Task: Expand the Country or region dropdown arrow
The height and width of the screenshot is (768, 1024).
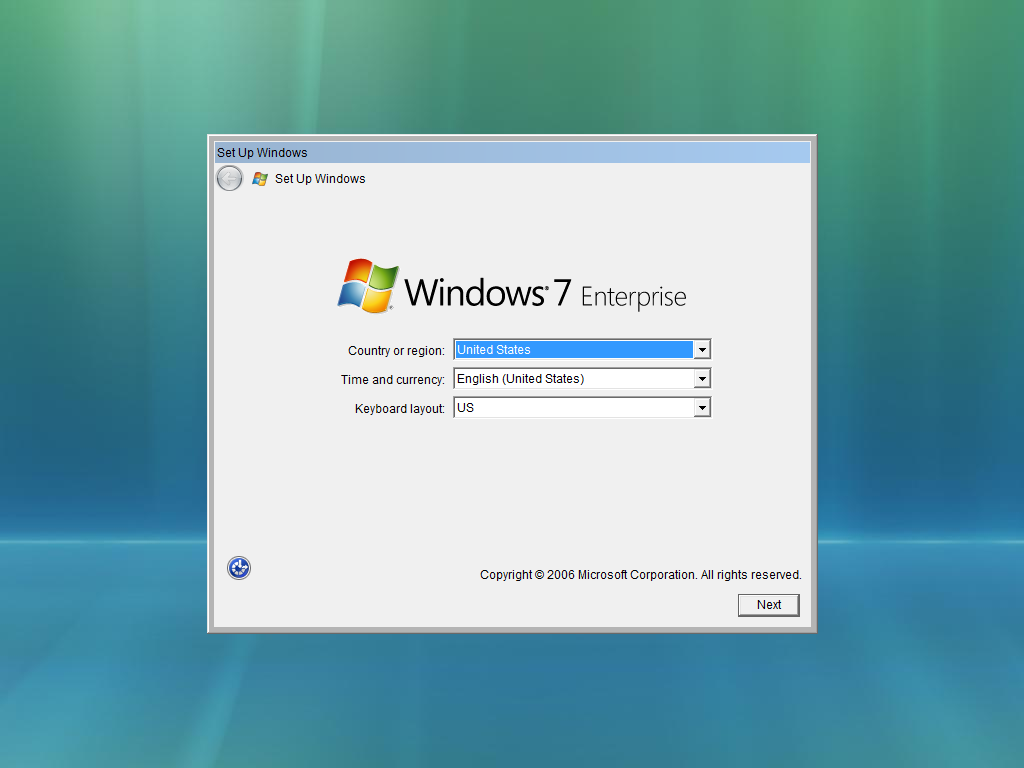Action: pyautogui.click(x=702, y=350)
